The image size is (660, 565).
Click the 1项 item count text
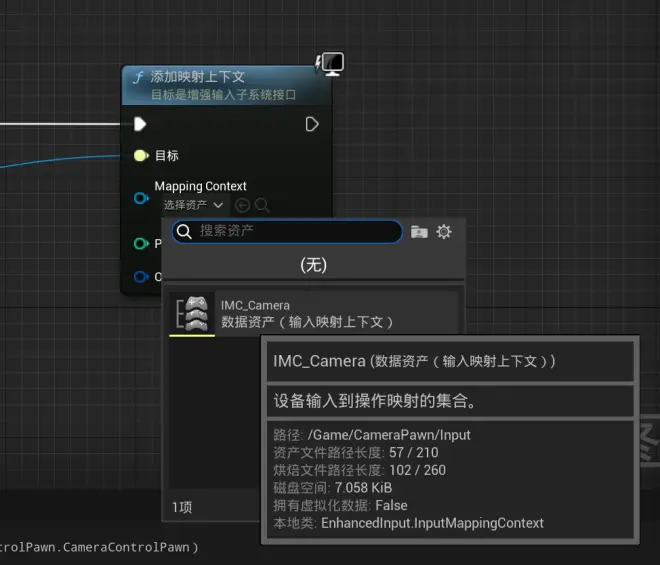[x=182, y=507]
